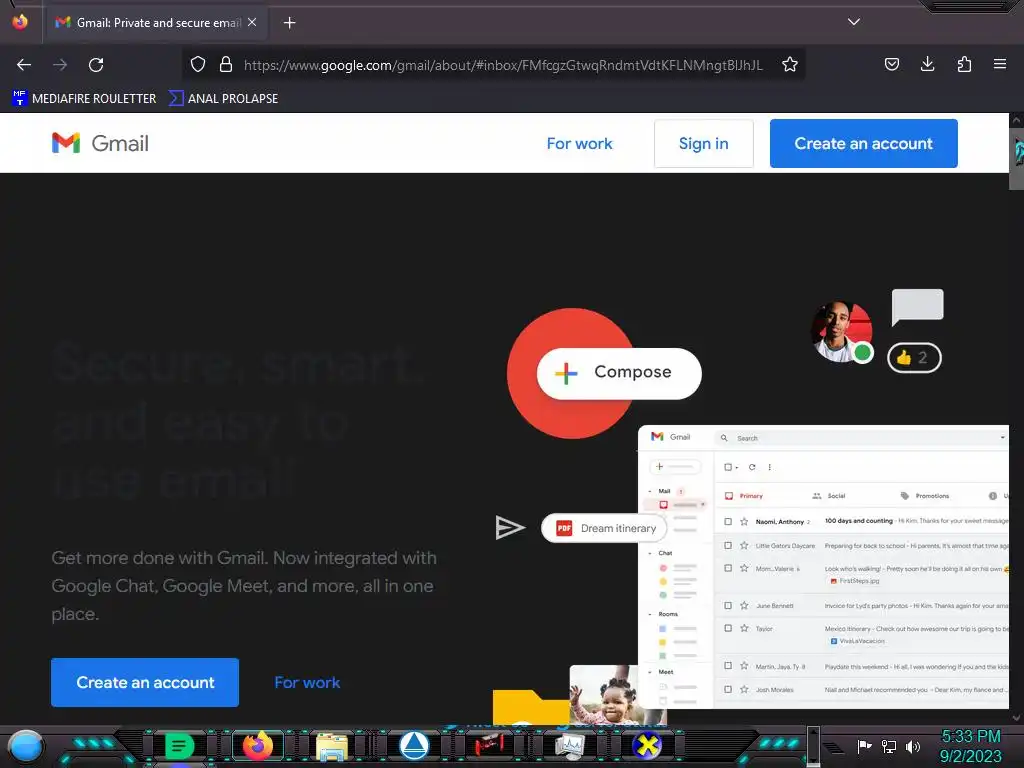Bookmark this page with the star

[x=790, y=64]
